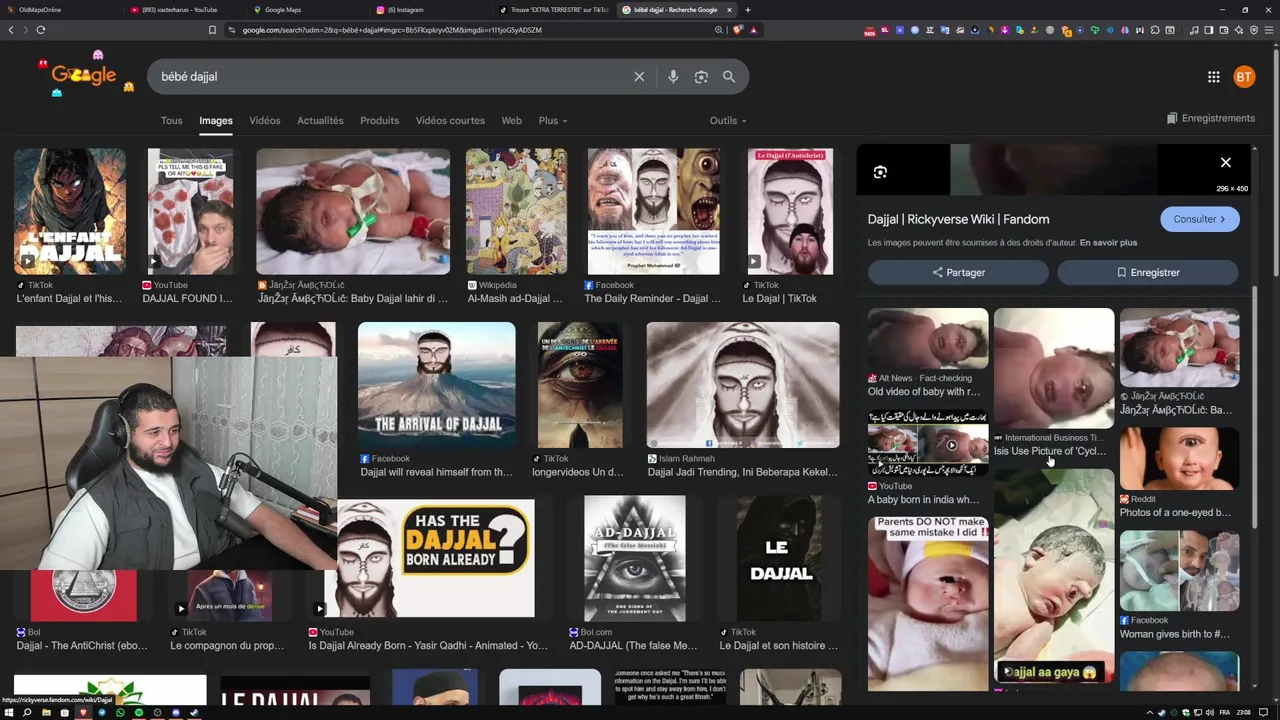1280x720 pixels.
Task: Start voice search with the microphone icon
Action: point(673,77)
